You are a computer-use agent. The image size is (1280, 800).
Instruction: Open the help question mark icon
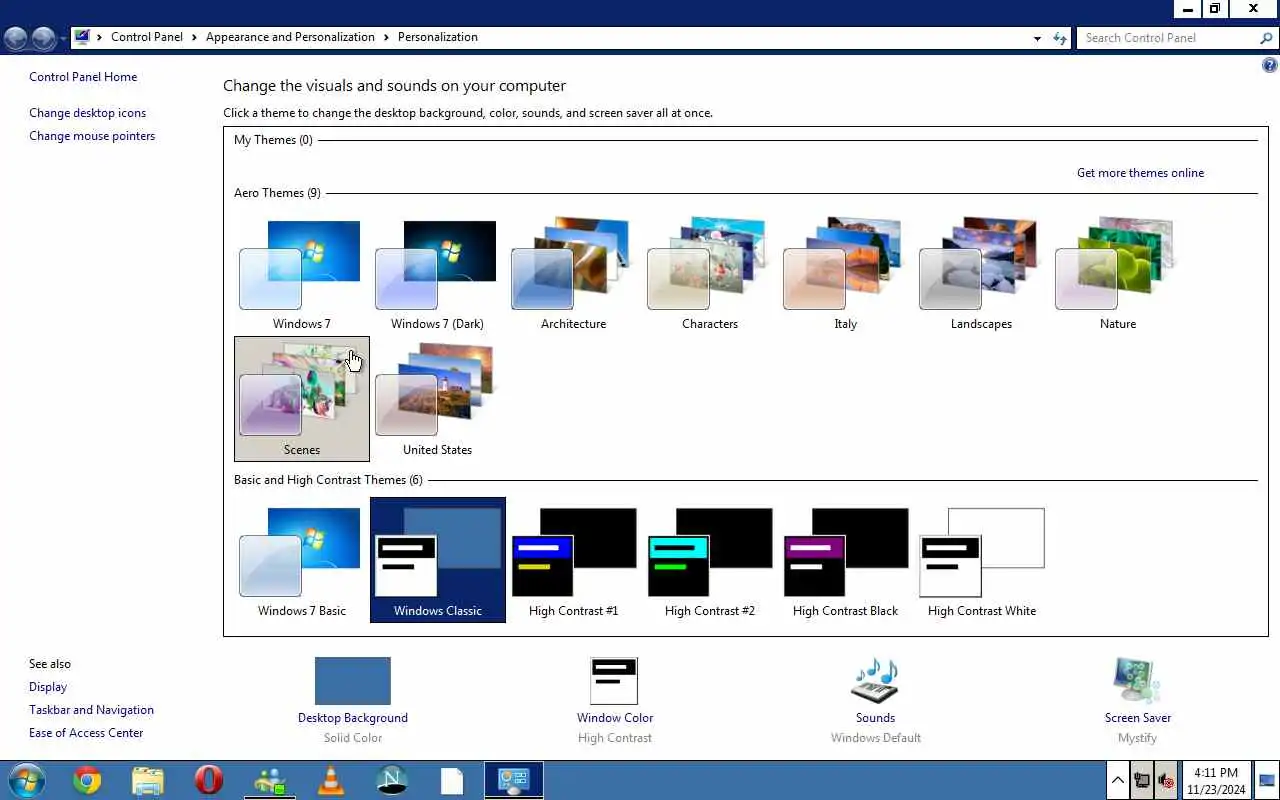[x=1270, y=65]
